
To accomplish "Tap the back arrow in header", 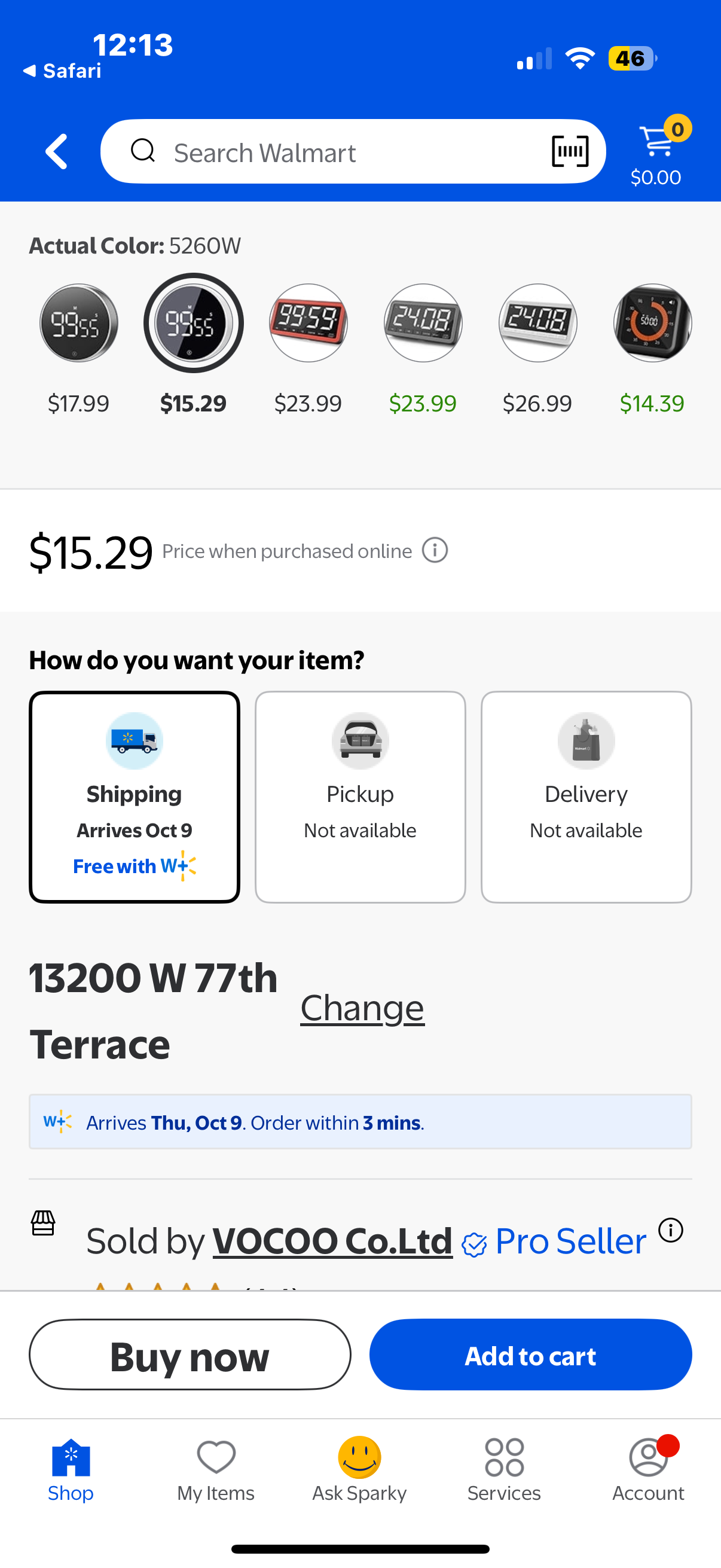I will pyautogui.click(x=57, y=151).
